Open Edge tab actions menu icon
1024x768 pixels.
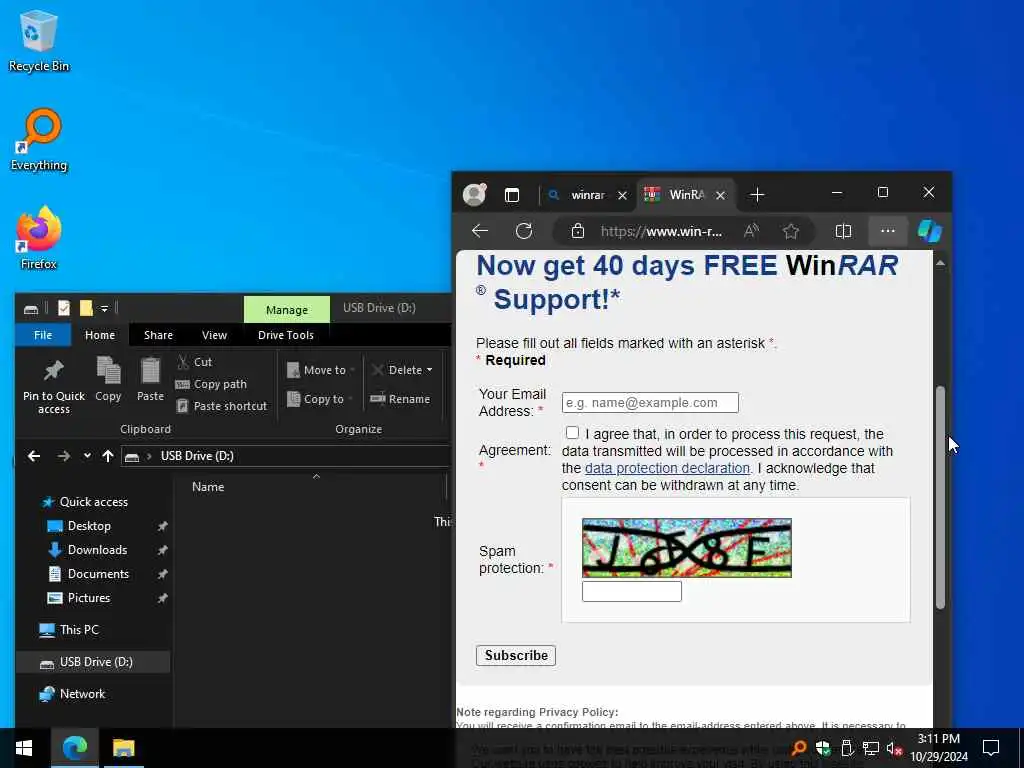coord(512,195)
